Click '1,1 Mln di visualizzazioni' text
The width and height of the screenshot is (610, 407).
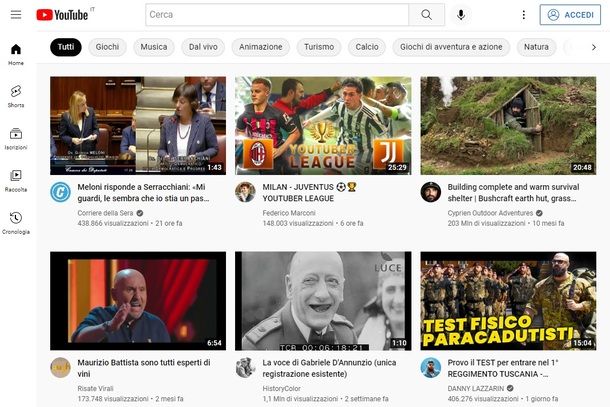[x=300, y=399]
